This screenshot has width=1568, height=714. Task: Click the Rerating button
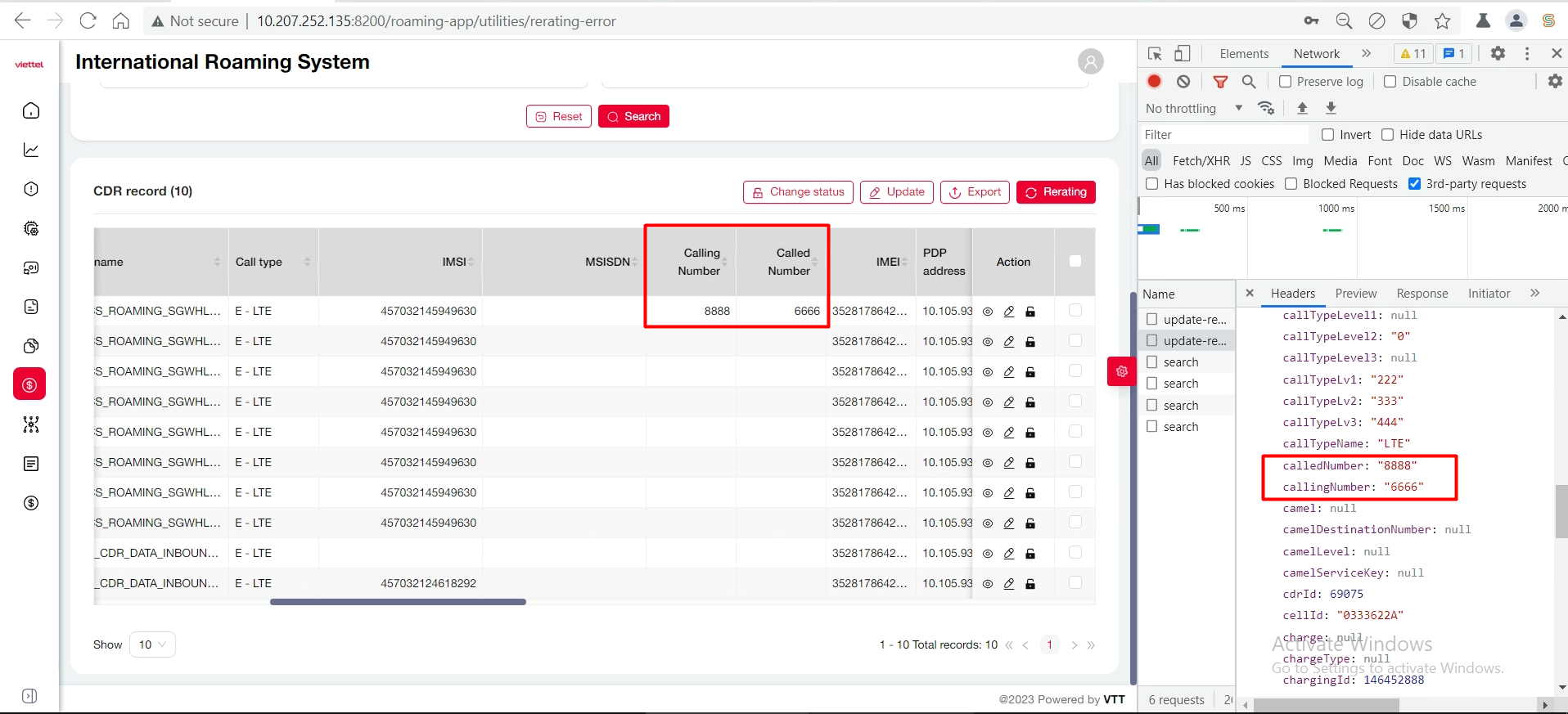point(1056,192)
